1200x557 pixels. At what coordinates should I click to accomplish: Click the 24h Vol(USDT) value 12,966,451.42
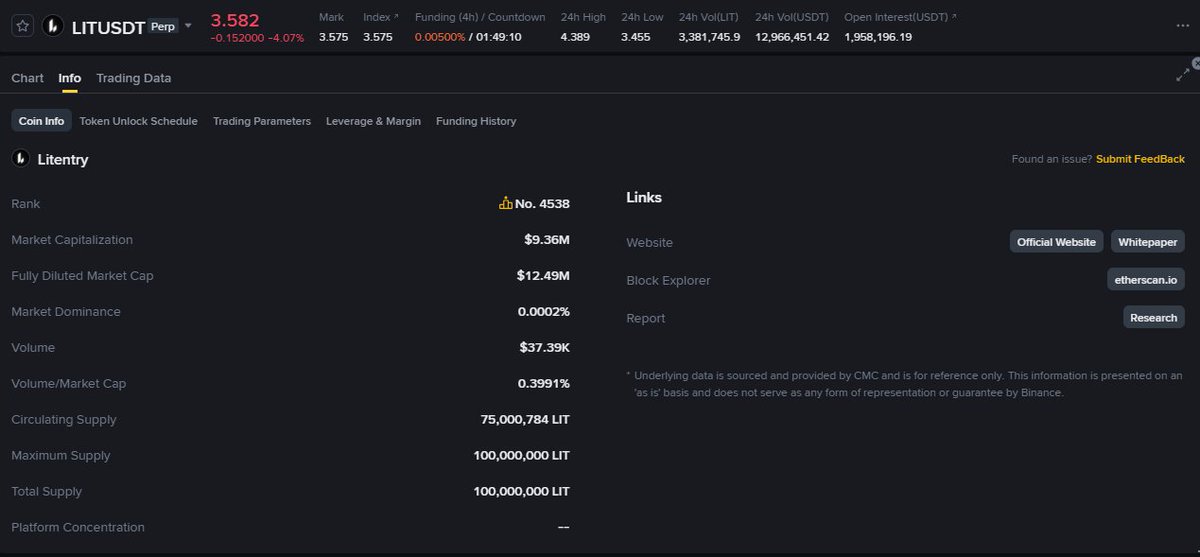(x=792, y=37)
